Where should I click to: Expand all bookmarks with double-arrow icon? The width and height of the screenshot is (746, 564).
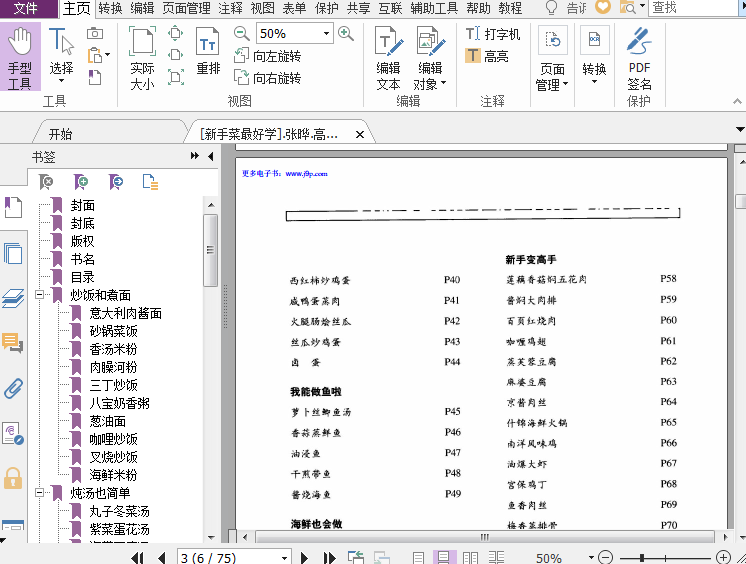(x=195, y=156)
